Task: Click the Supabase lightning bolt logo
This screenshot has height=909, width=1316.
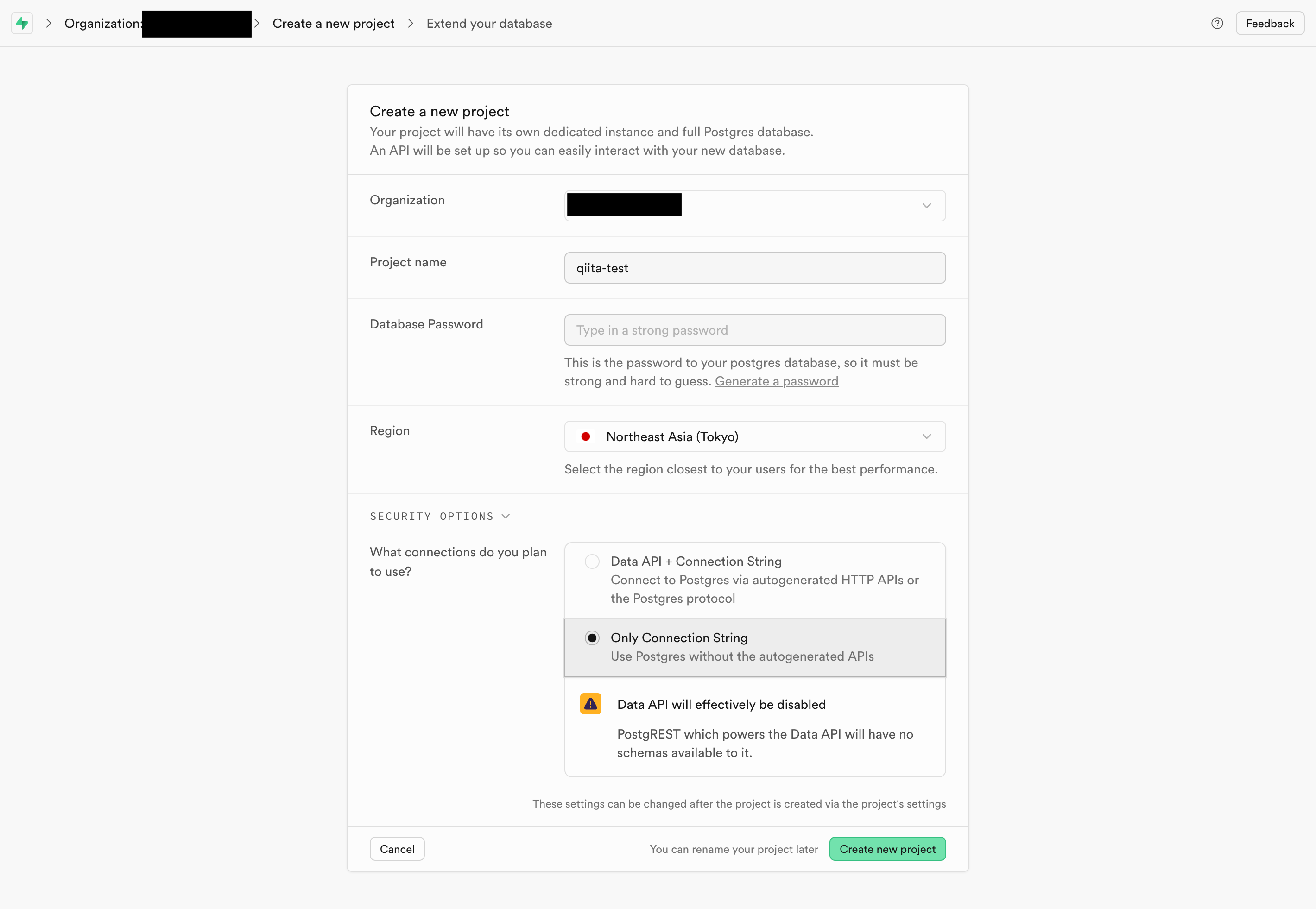Action: [22, 23]
